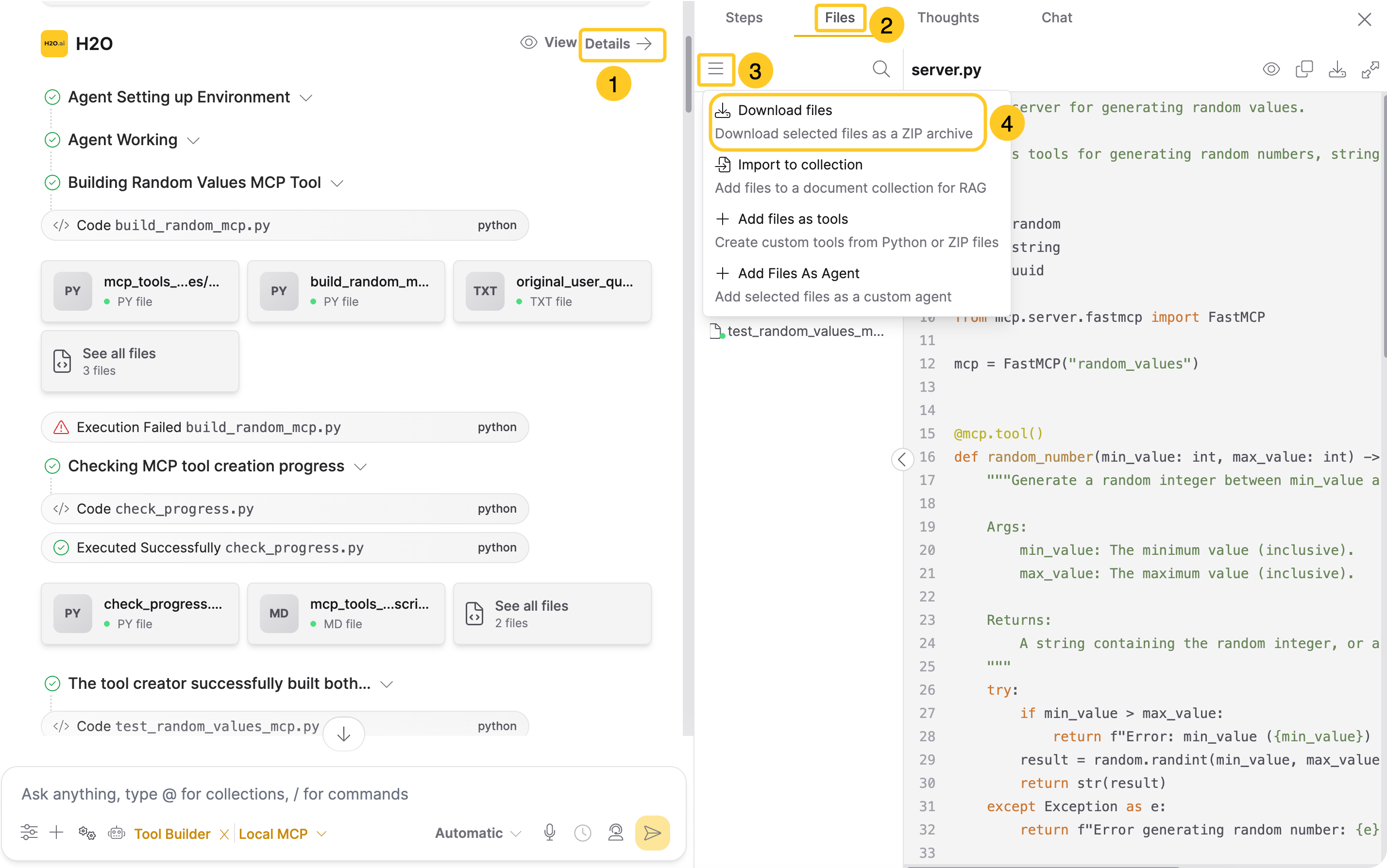
Task: Click the chat pane vertical scrollbar
Action: (x=688, y=75)
